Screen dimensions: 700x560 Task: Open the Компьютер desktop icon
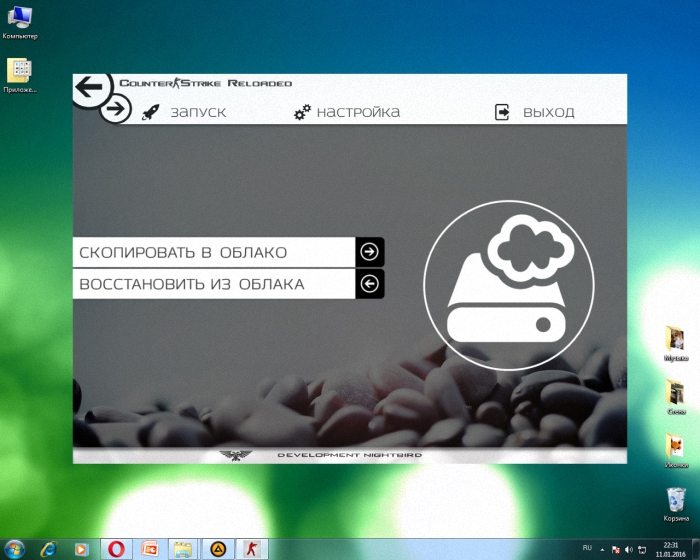[20, 23]
